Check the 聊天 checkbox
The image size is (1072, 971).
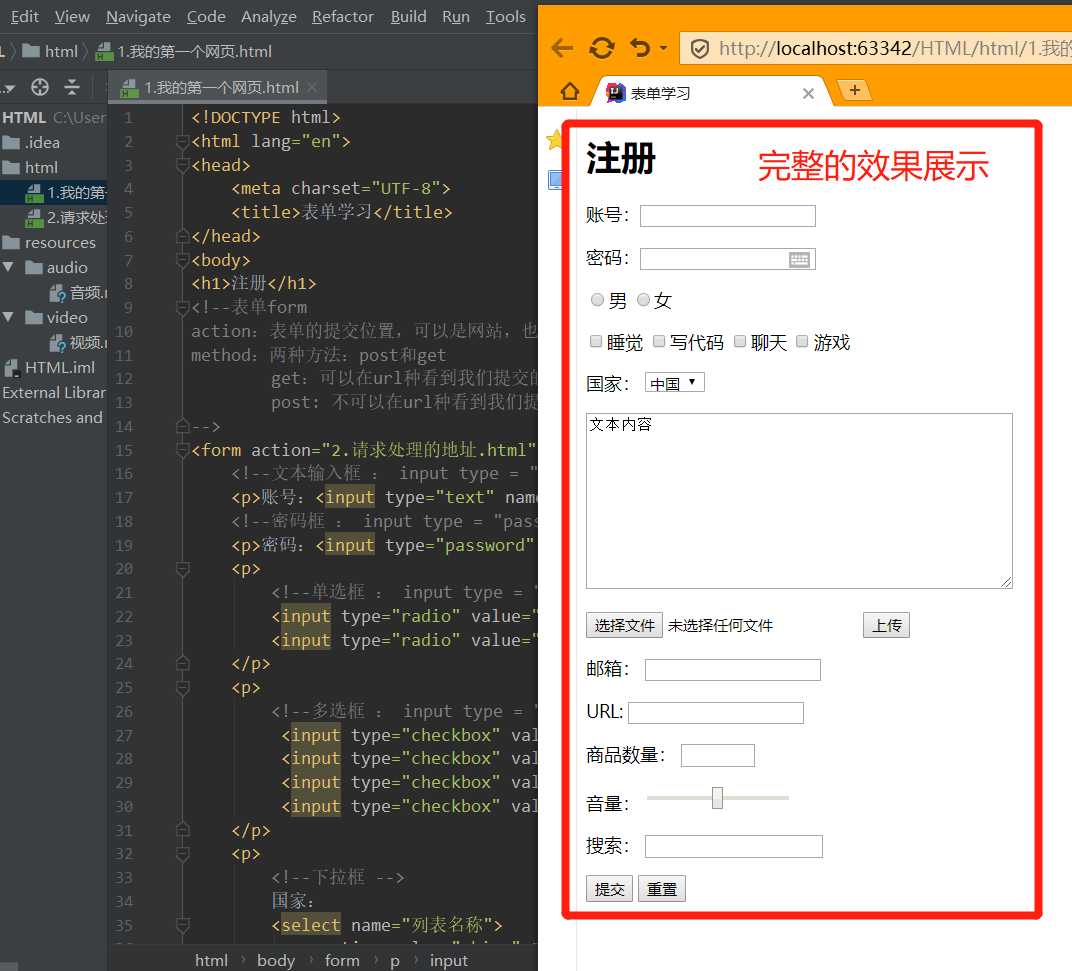[x=740, y=341]
